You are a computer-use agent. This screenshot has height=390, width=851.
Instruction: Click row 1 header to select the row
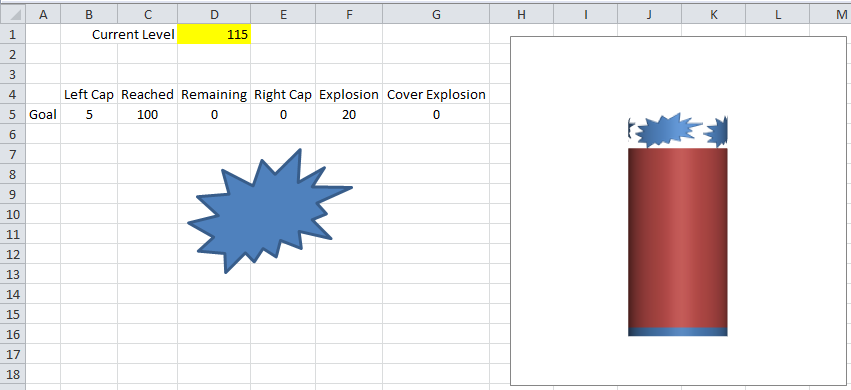(x=12, y=35)
